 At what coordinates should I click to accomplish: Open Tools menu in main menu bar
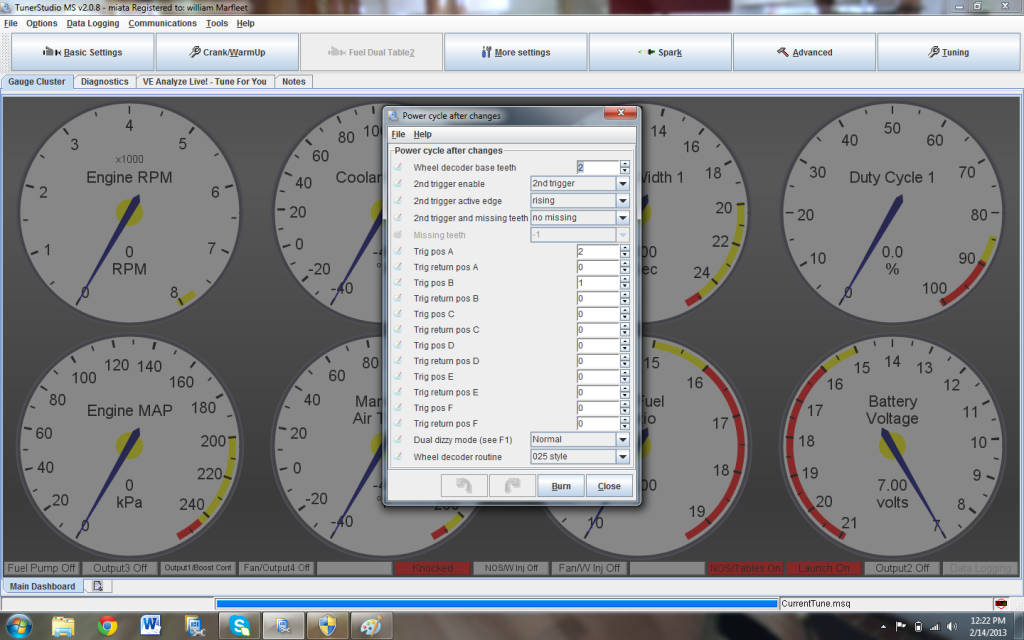(217, 23)
